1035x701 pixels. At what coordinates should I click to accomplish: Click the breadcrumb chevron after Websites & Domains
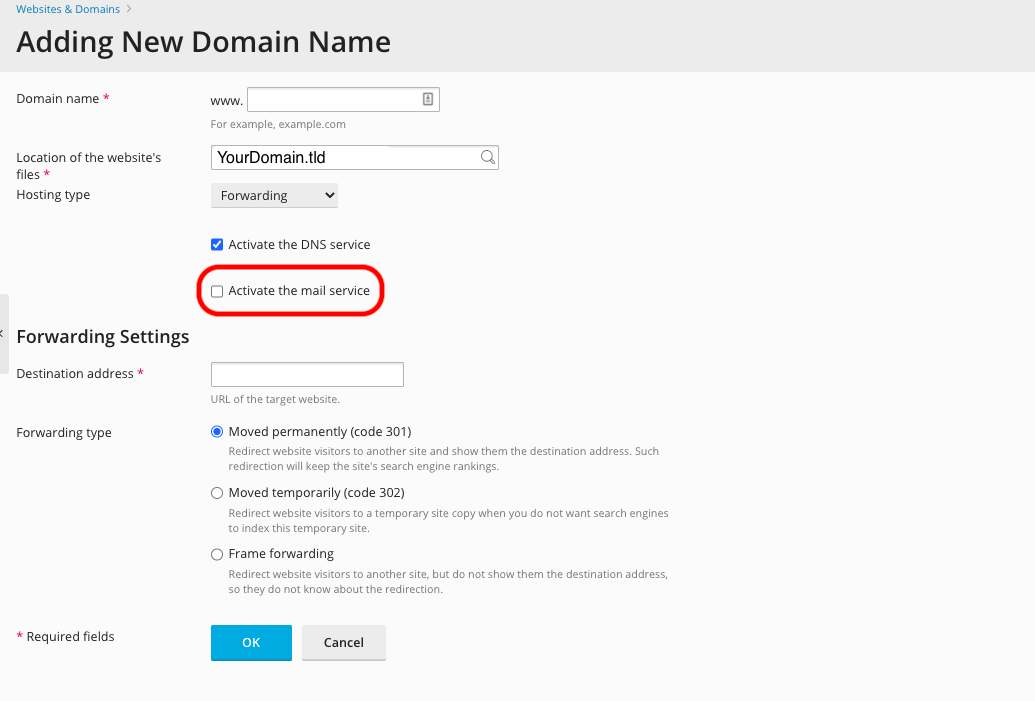[x=129, y=9]
